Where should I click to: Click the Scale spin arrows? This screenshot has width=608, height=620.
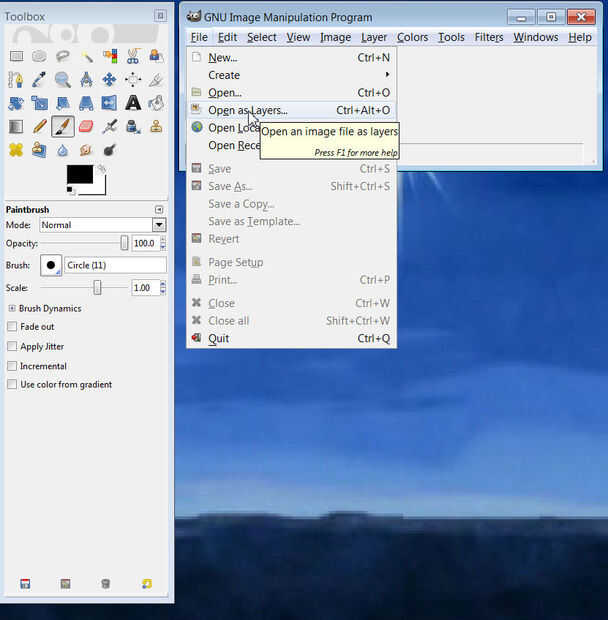pyautogui.click(x=163, y=288)
